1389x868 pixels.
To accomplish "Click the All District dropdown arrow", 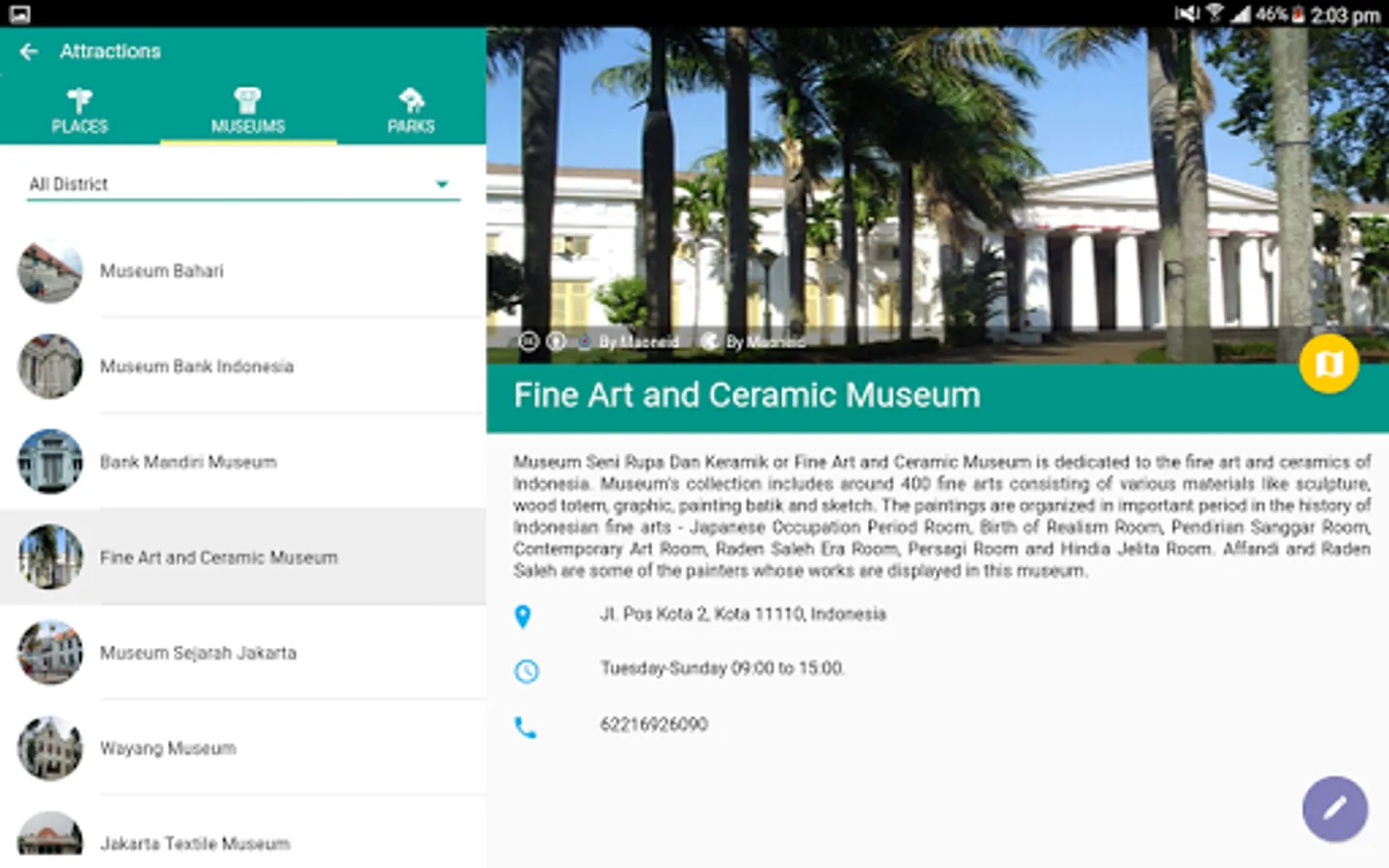I will click(x=443, y=183).
